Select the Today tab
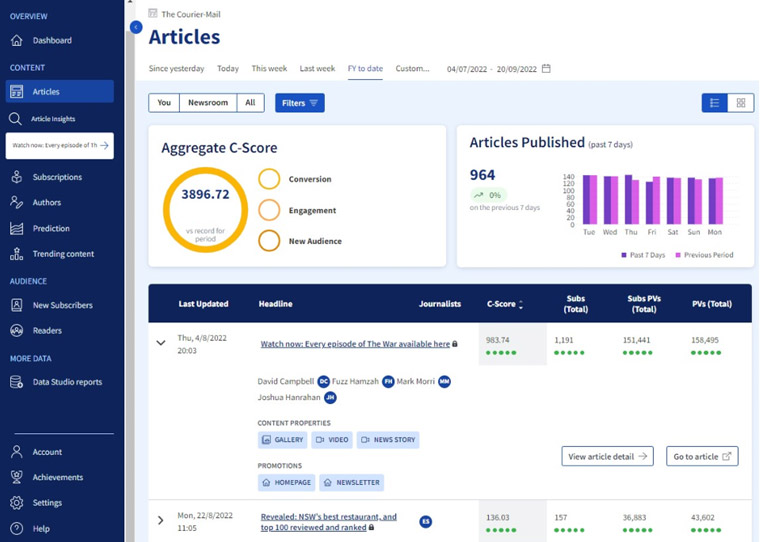 pos(228,68)
